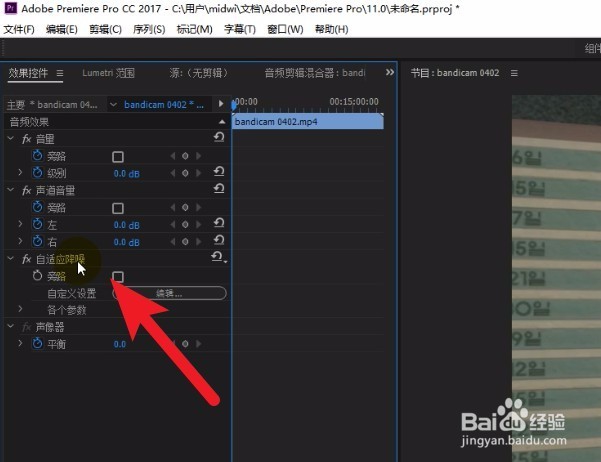Reset the 自适应降噪 effect
The height and width of the screenshot is (462, 601).
[x=218, y=257]
